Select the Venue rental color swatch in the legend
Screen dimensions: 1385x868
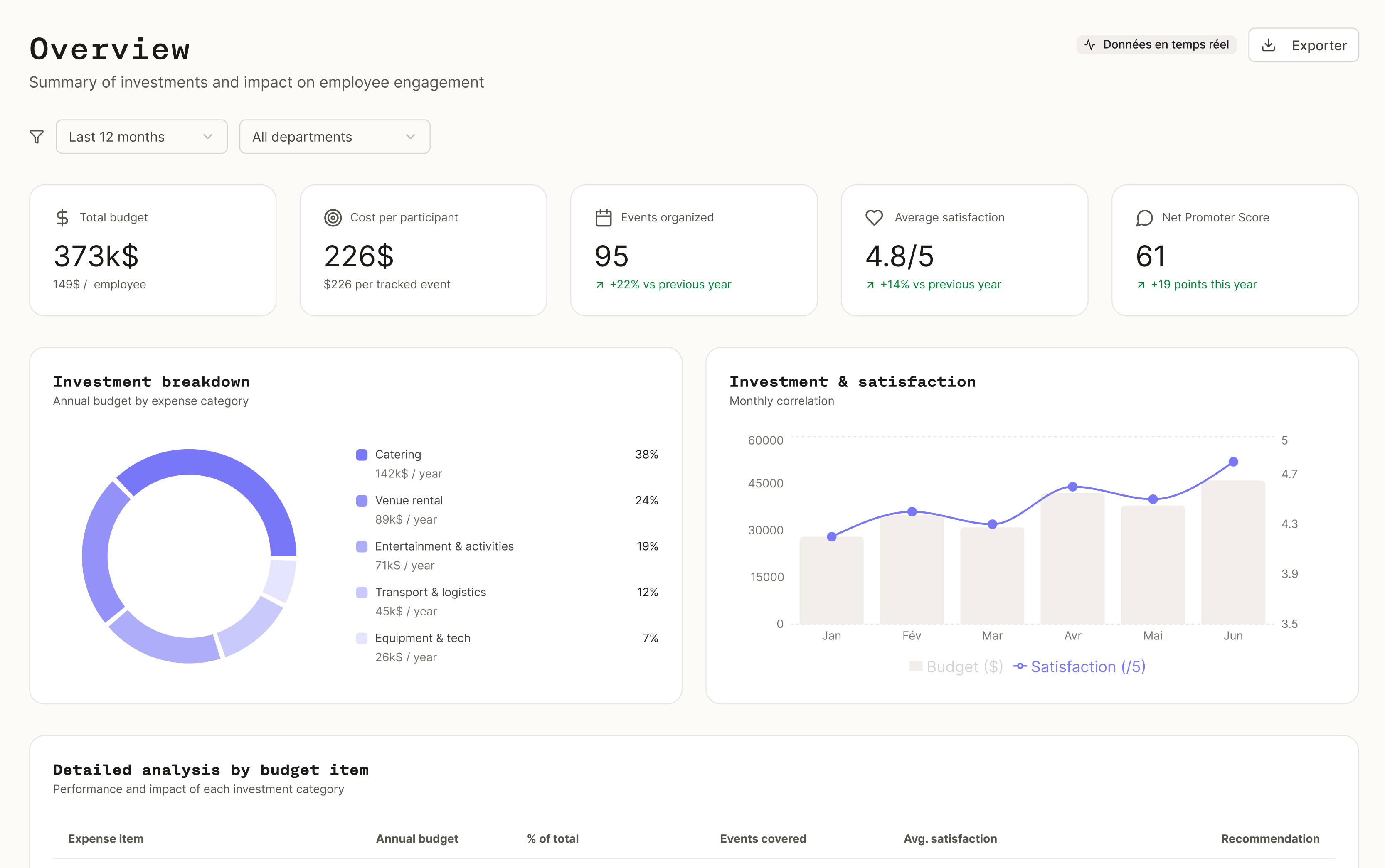tap(362, 500)
